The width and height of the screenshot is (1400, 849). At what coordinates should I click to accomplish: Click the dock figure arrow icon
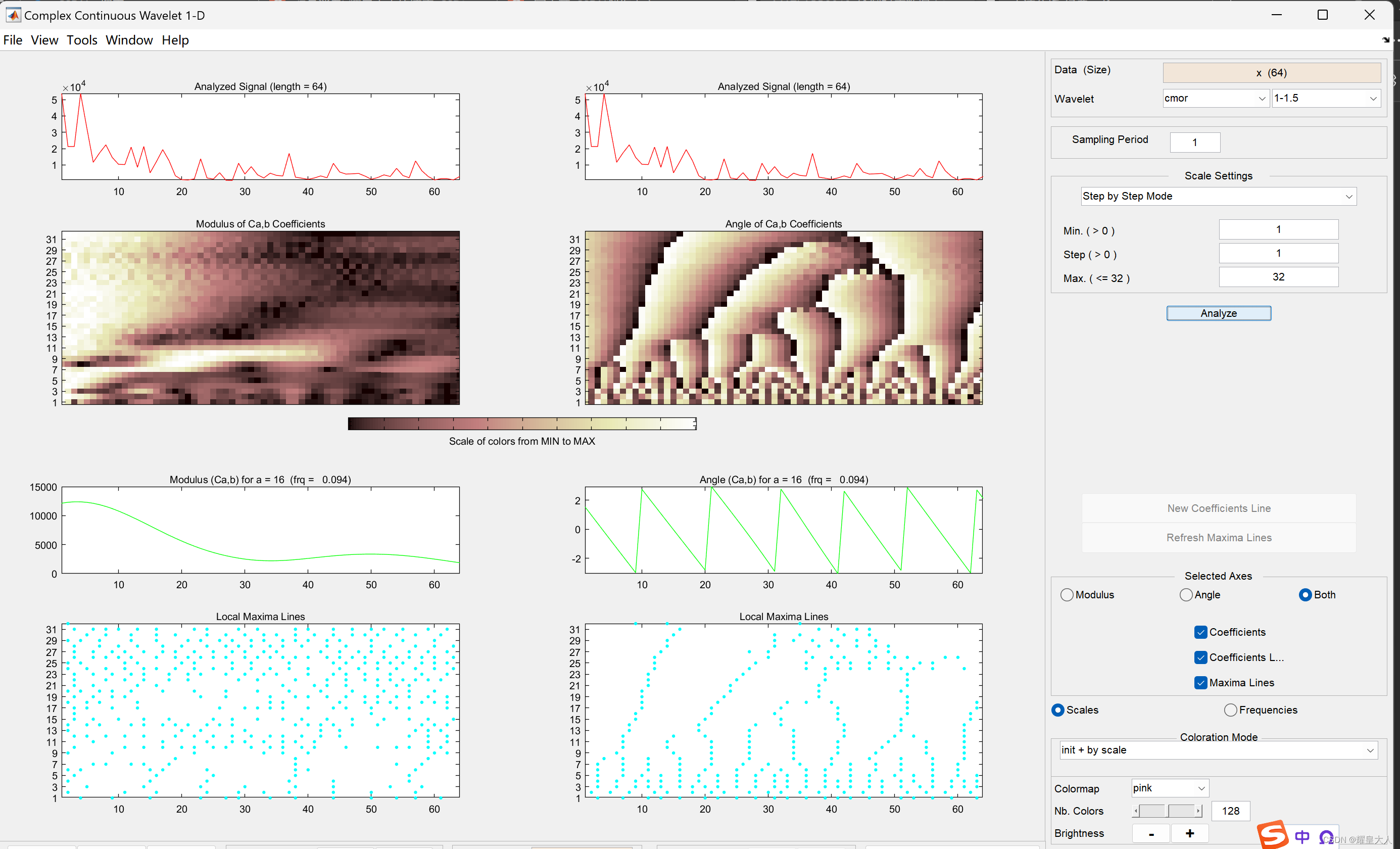tap(1385, 40)
